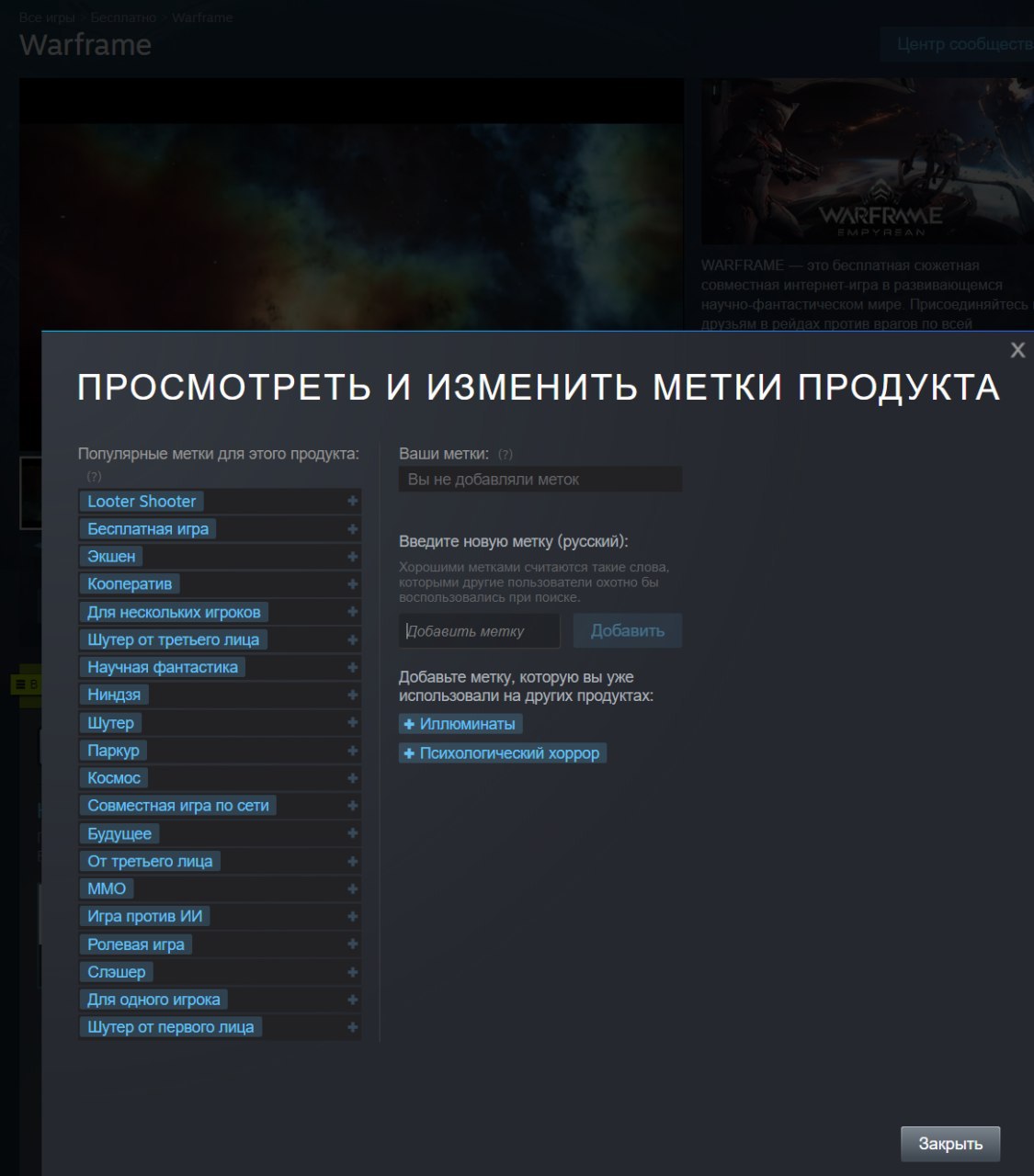Open the Бесплатная игра tag
This screenshot has width=1034, height=1176.
coord(148,529)
